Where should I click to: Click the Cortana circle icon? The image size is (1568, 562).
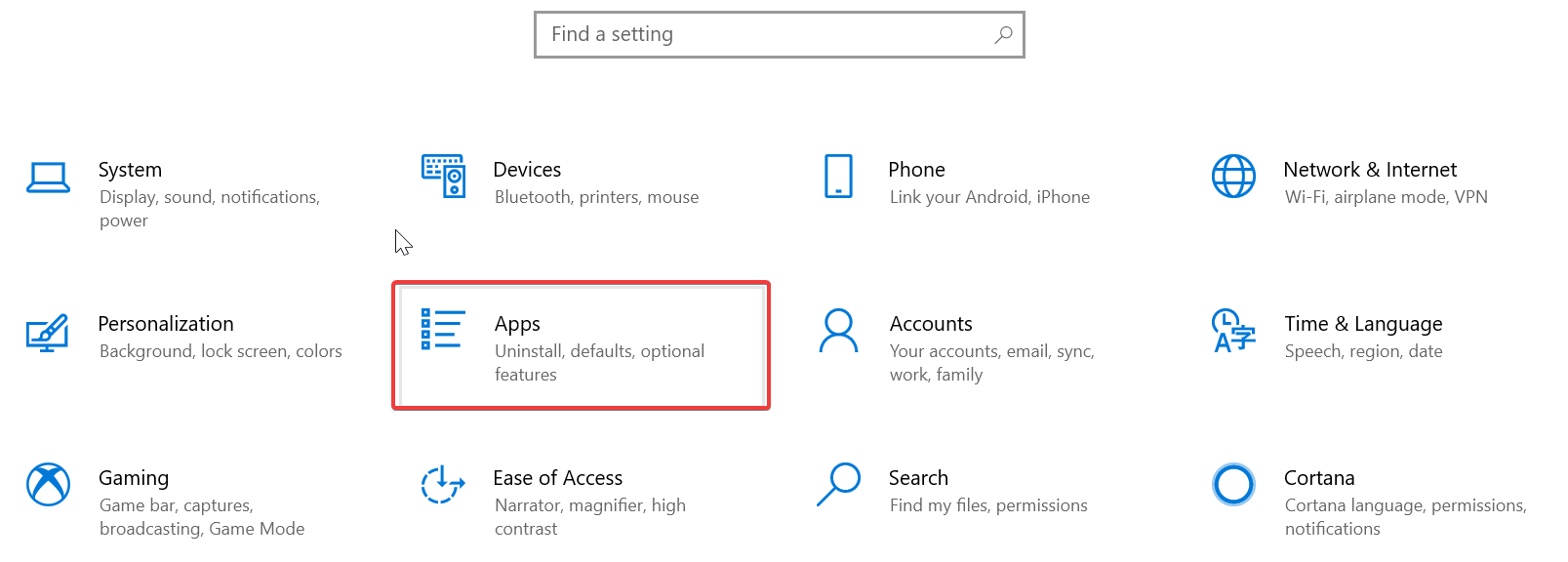(1233, 484)
